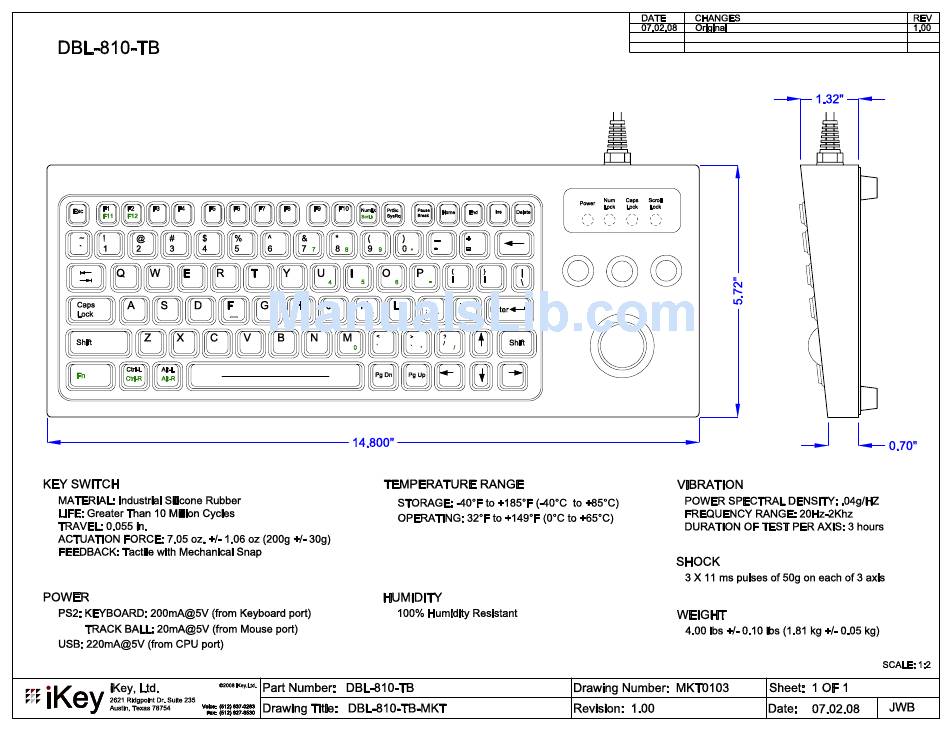Click the Drawing Number: MKT0103 field
This screenshot has width=950, height=731.
point(669,687)
